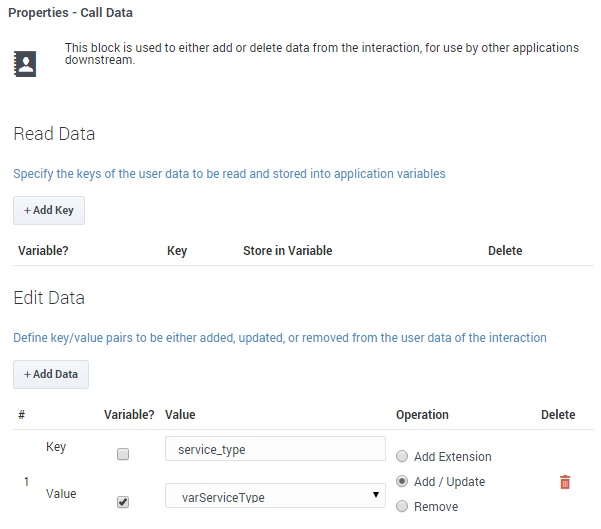Click the Properties - Call Data title

70,13
